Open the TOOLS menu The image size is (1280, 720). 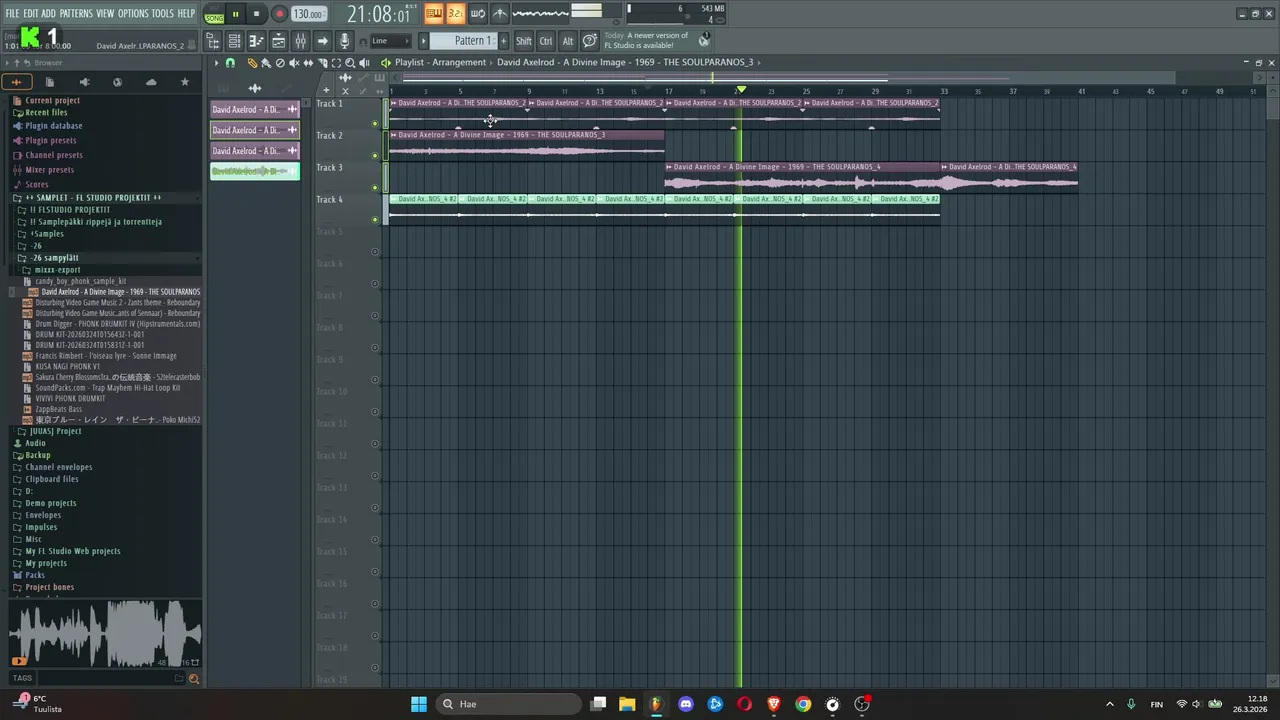pyautogui.click(x=162, y=14)
